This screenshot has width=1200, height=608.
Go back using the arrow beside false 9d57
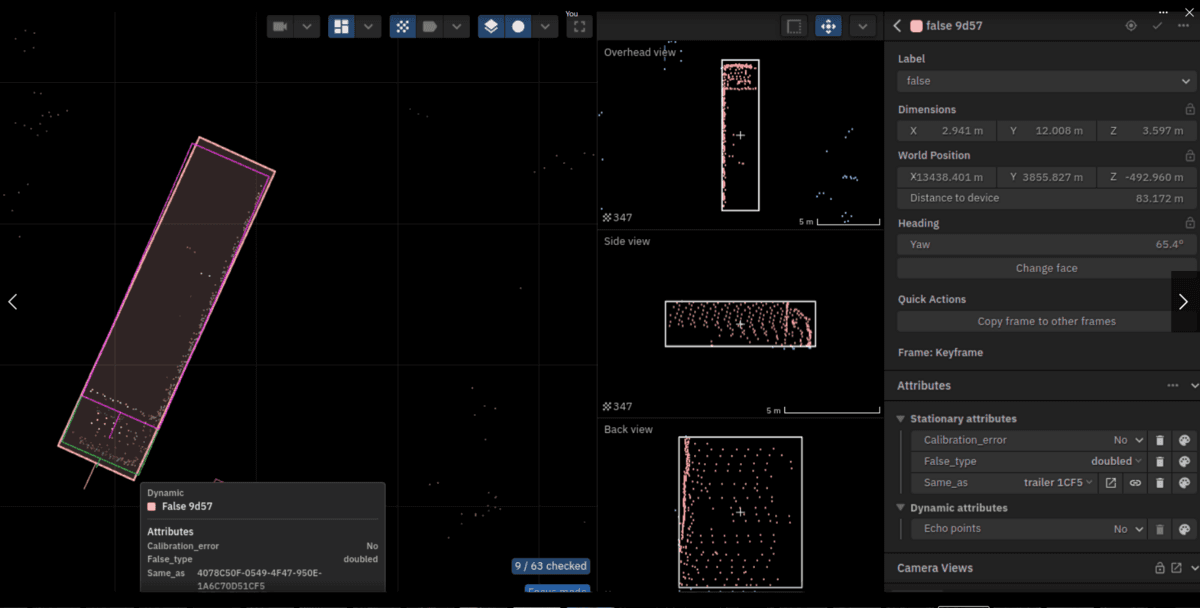(x=897, y=26)
